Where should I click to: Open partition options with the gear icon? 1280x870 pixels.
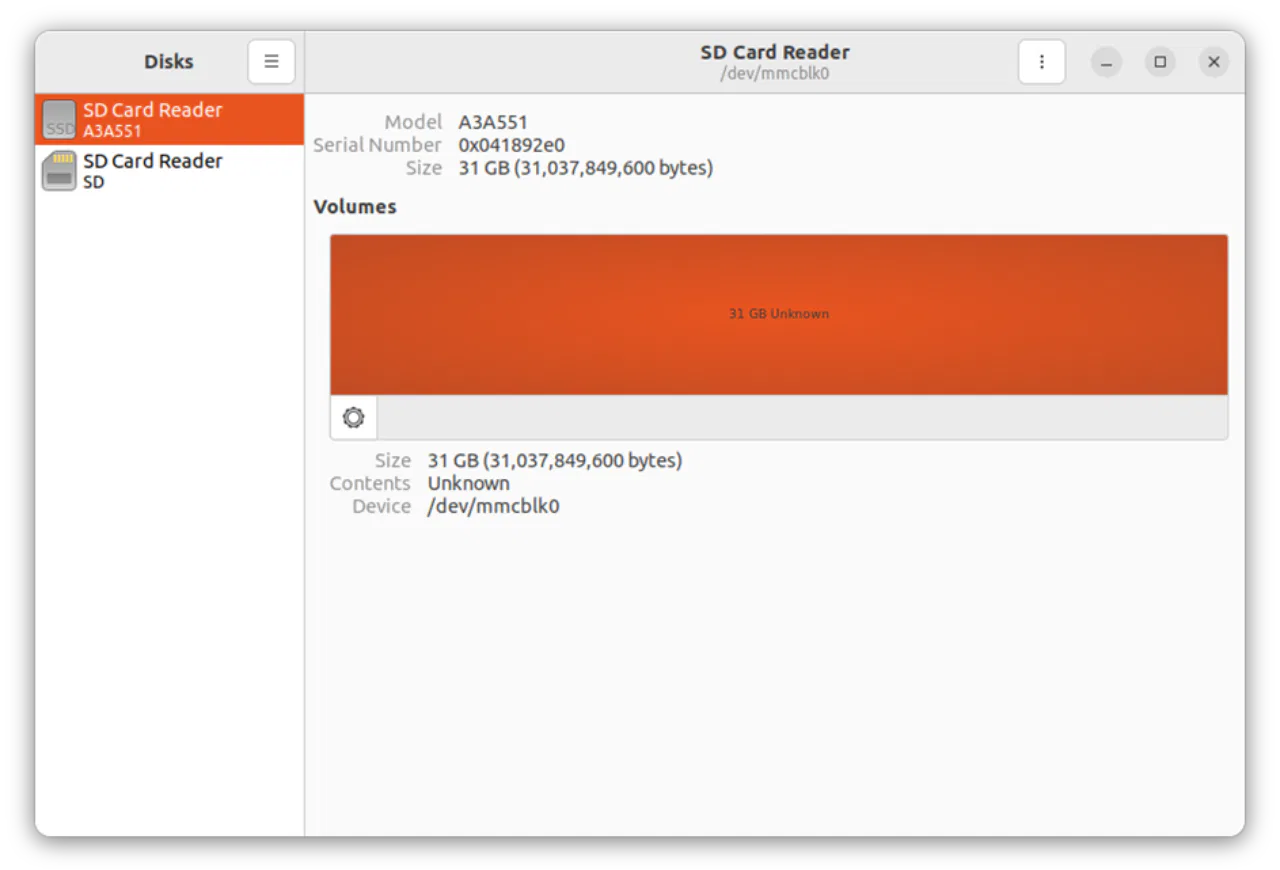click(x=352, y=417)
